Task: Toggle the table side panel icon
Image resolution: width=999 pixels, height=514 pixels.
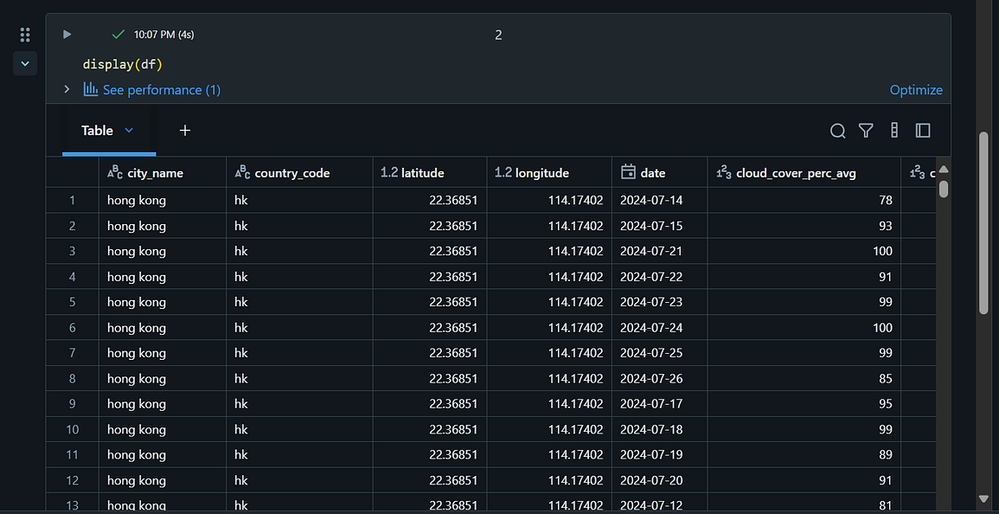Action: pos(922,131)
